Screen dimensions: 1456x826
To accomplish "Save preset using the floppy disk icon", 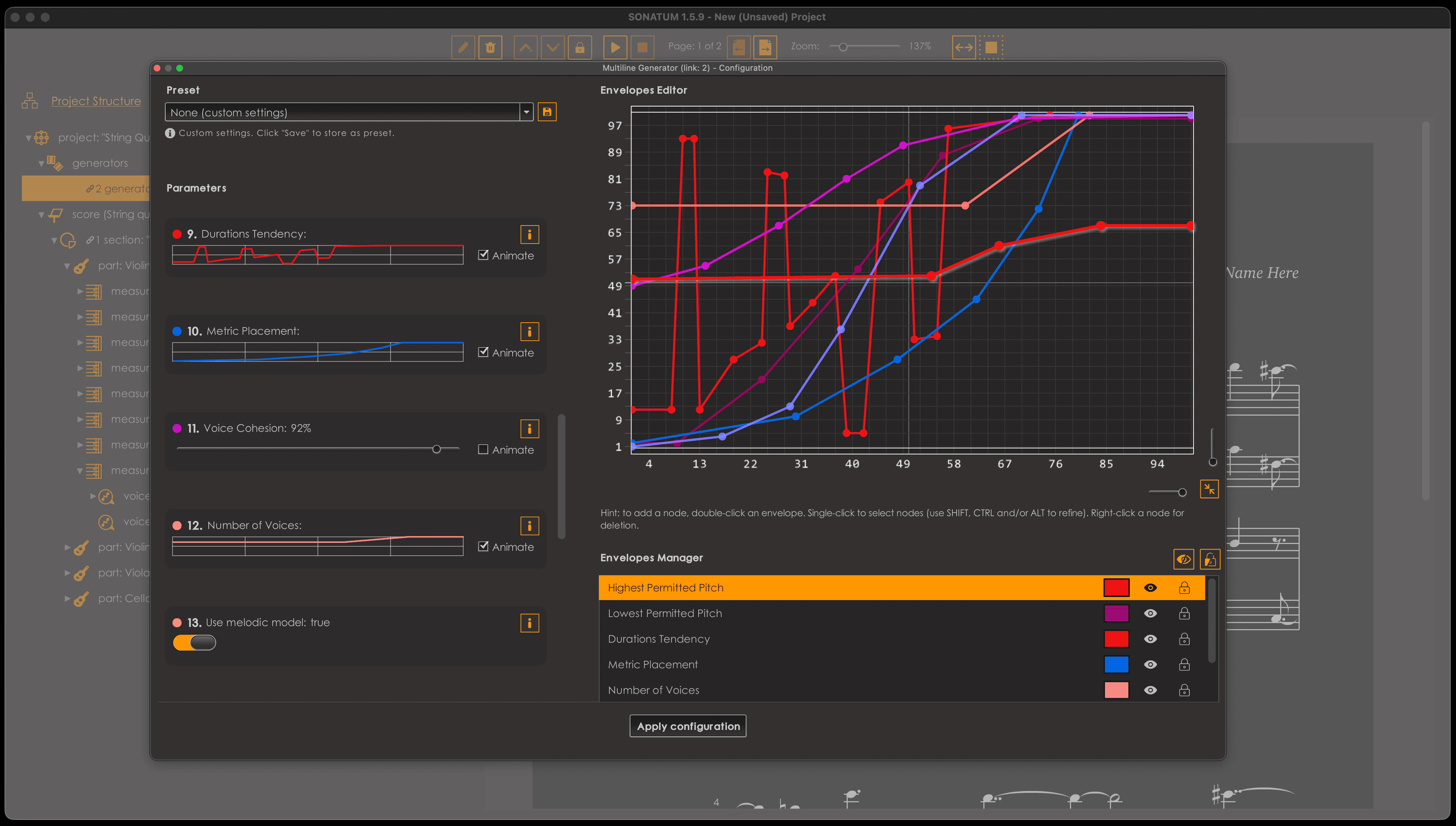I will pos(547,112).
